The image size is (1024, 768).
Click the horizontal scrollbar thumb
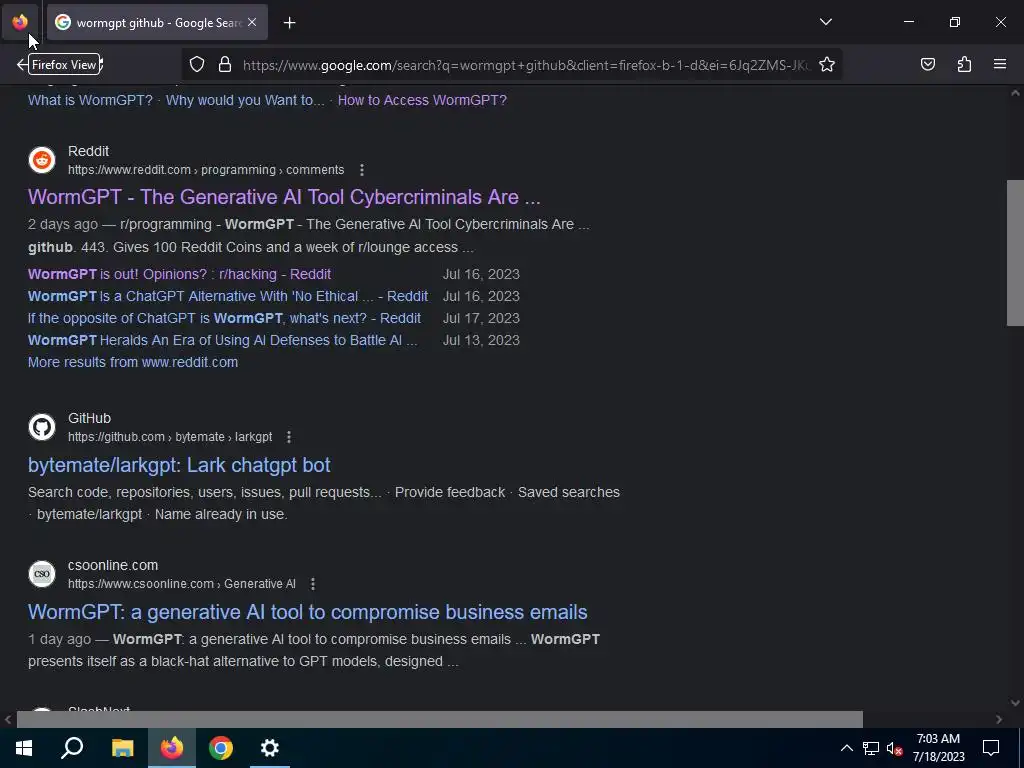click(440, 719)
